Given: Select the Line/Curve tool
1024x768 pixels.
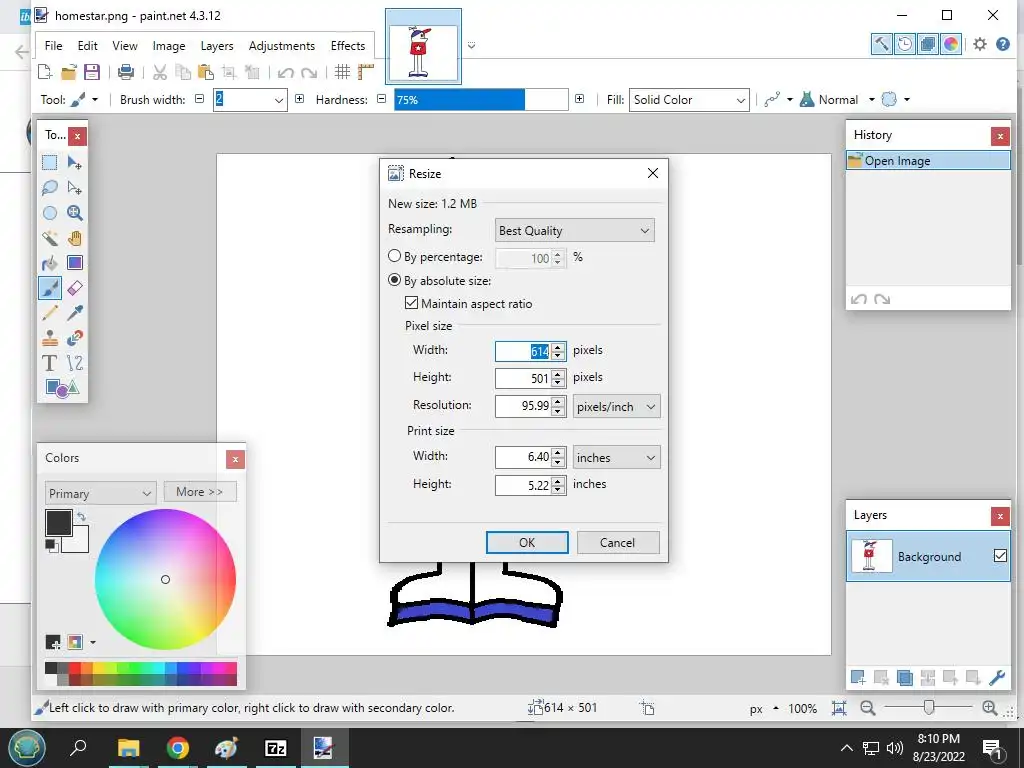Looking at the screenshot, I should [74, 363].
